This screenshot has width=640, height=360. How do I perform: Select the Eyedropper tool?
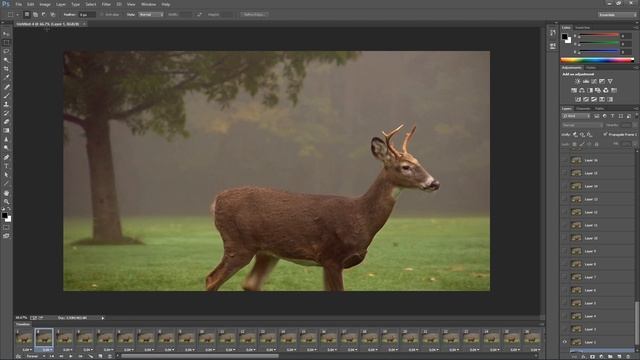click(6, 78)
